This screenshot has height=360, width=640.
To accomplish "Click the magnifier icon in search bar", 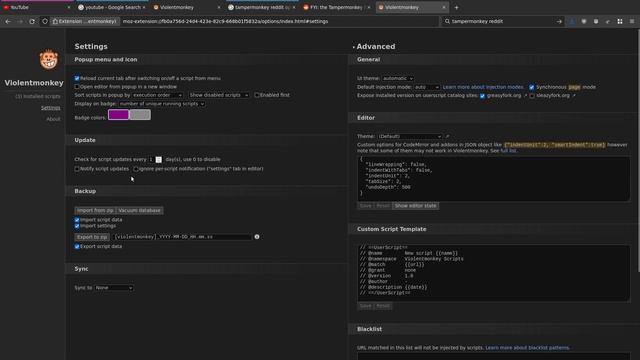I will [447, 21].
